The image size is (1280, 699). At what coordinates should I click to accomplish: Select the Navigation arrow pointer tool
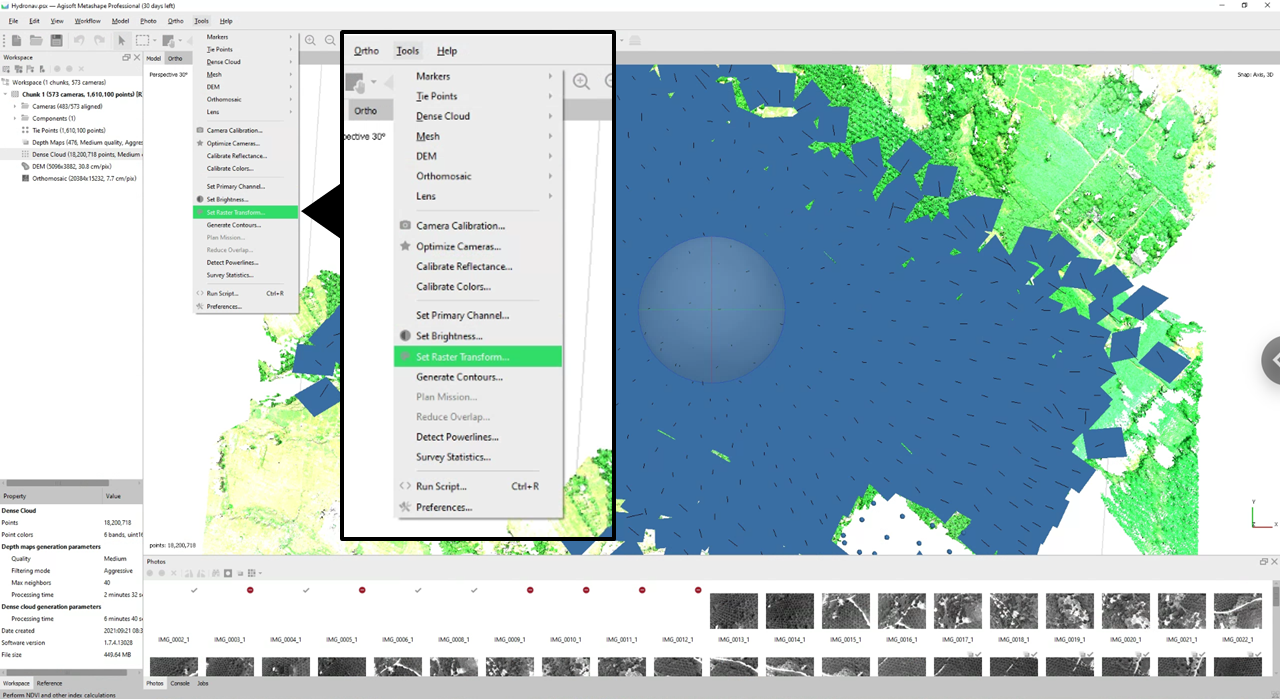122,41
